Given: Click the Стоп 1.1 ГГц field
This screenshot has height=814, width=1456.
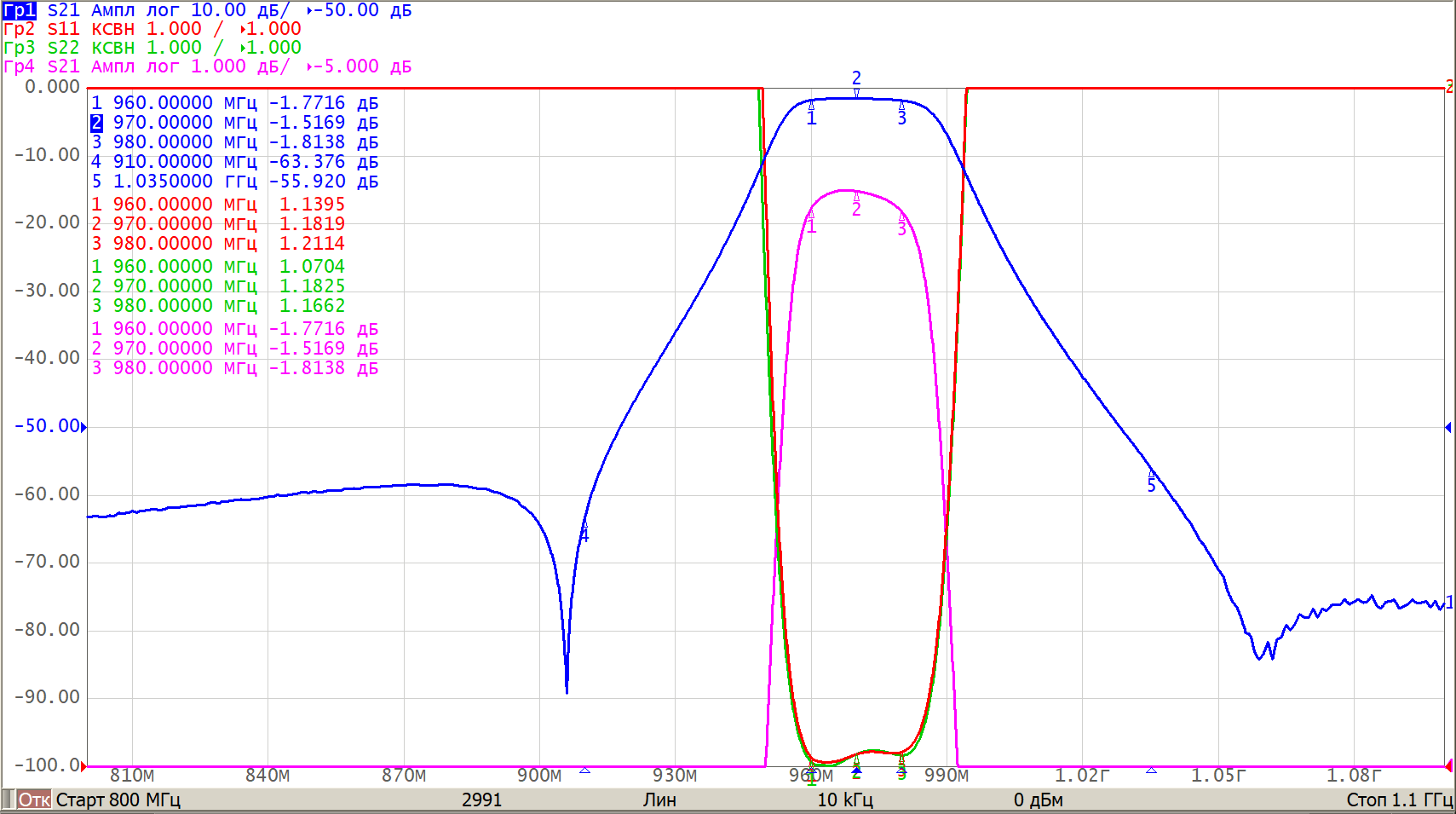Looking at the screenshot, I should point(1399,800).
